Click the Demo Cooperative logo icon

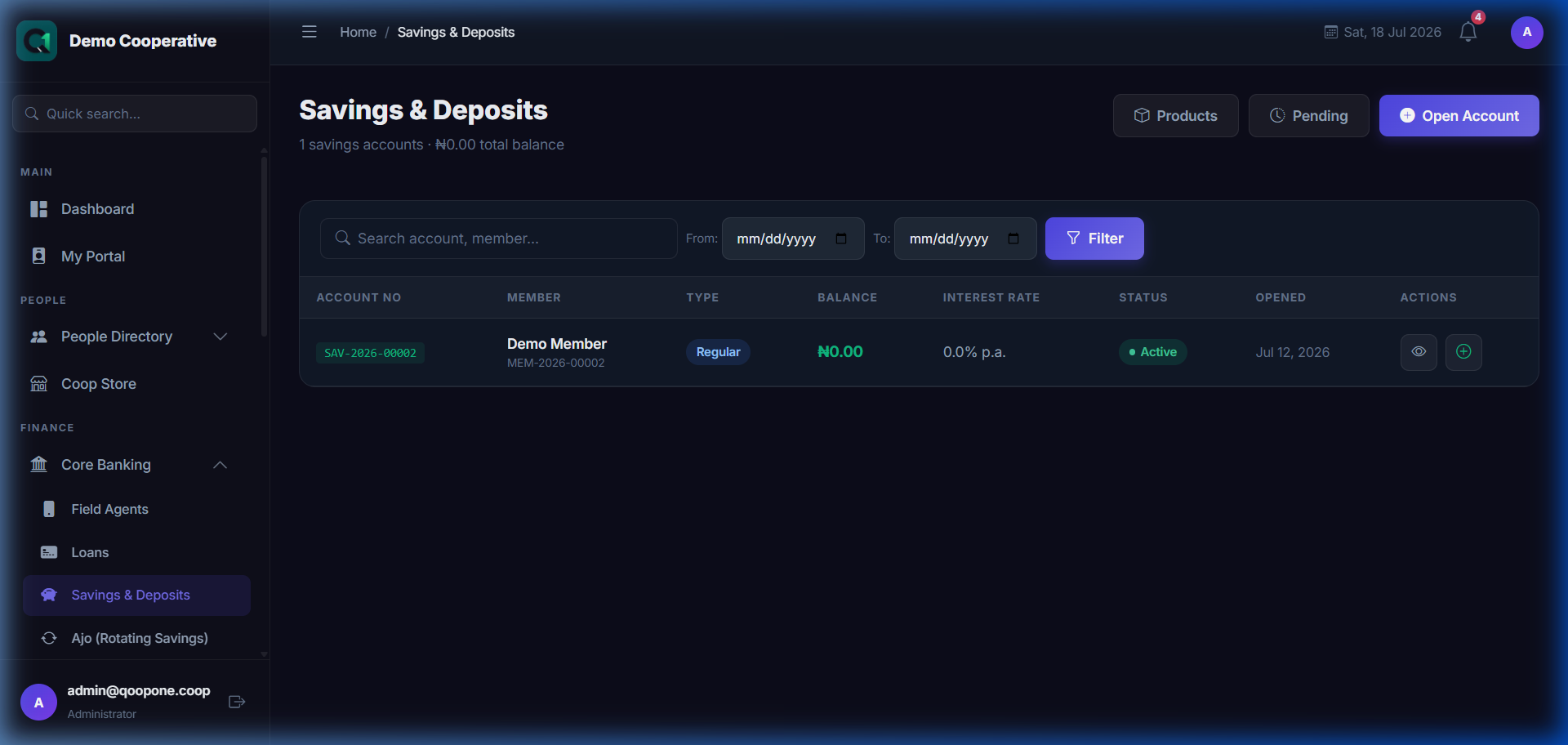point(37,41)
